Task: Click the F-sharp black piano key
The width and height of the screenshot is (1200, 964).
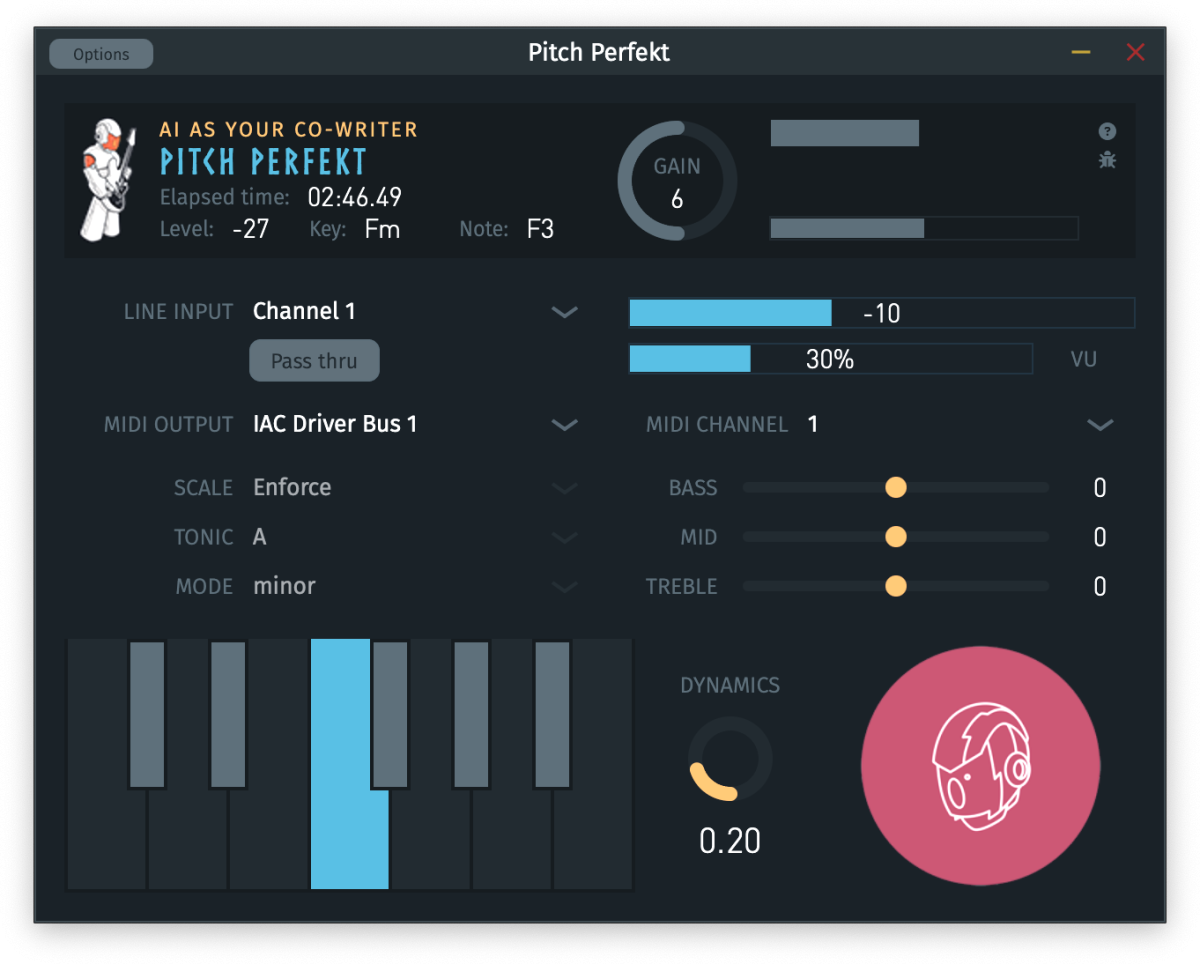Action: pyautogui.click(x=390, y=715)
